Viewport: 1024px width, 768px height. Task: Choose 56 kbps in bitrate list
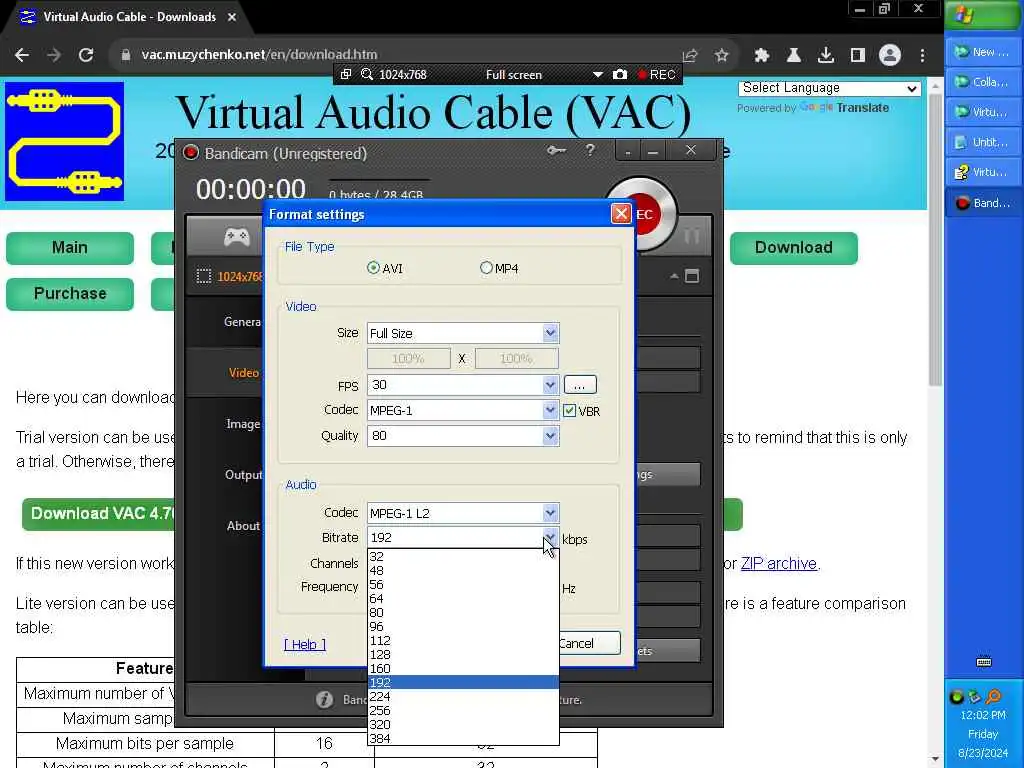click(x=463, y=584)
